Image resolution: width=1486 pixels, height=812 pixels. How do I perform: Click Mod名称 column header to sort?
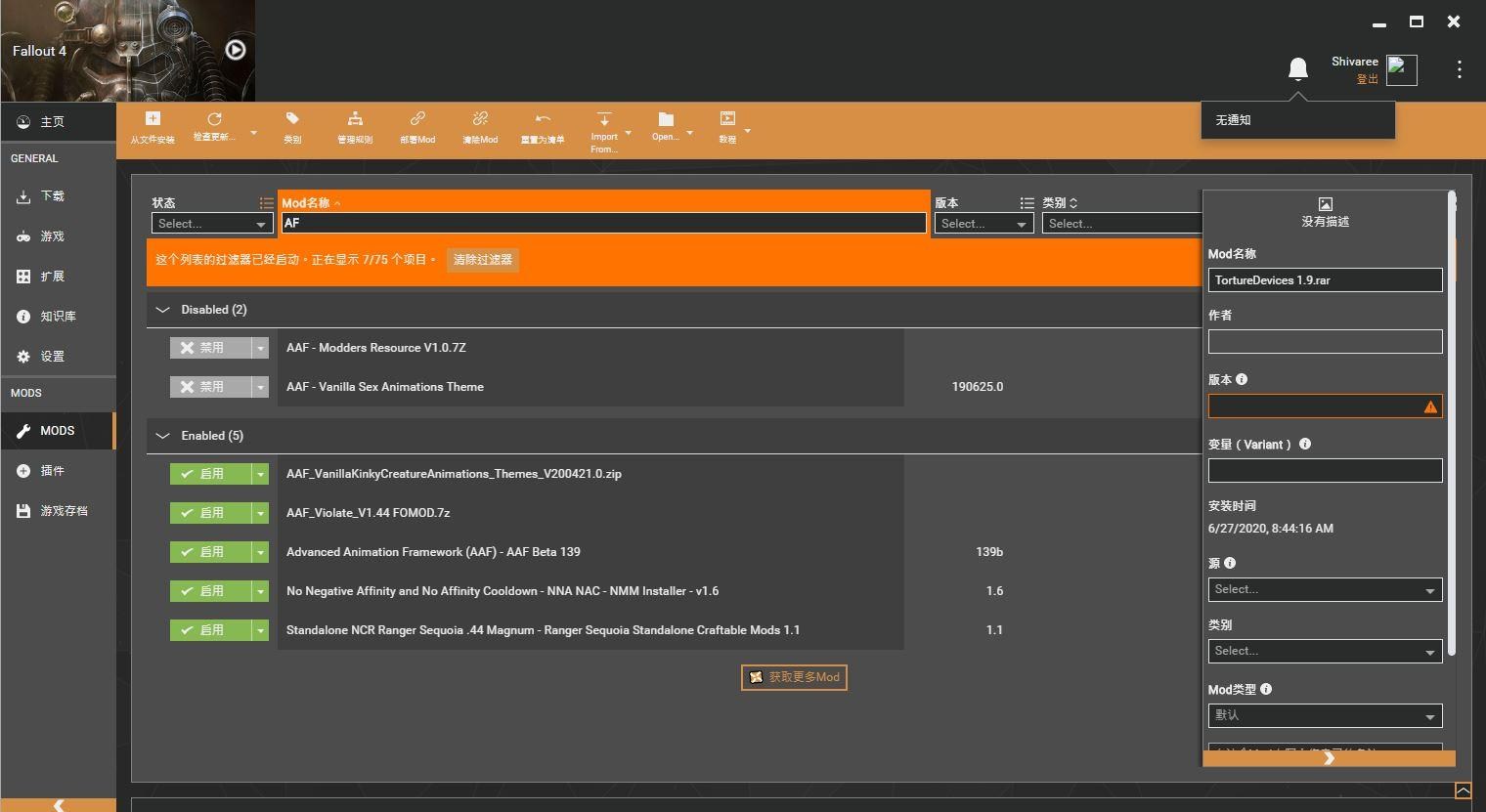pos(306,203)
